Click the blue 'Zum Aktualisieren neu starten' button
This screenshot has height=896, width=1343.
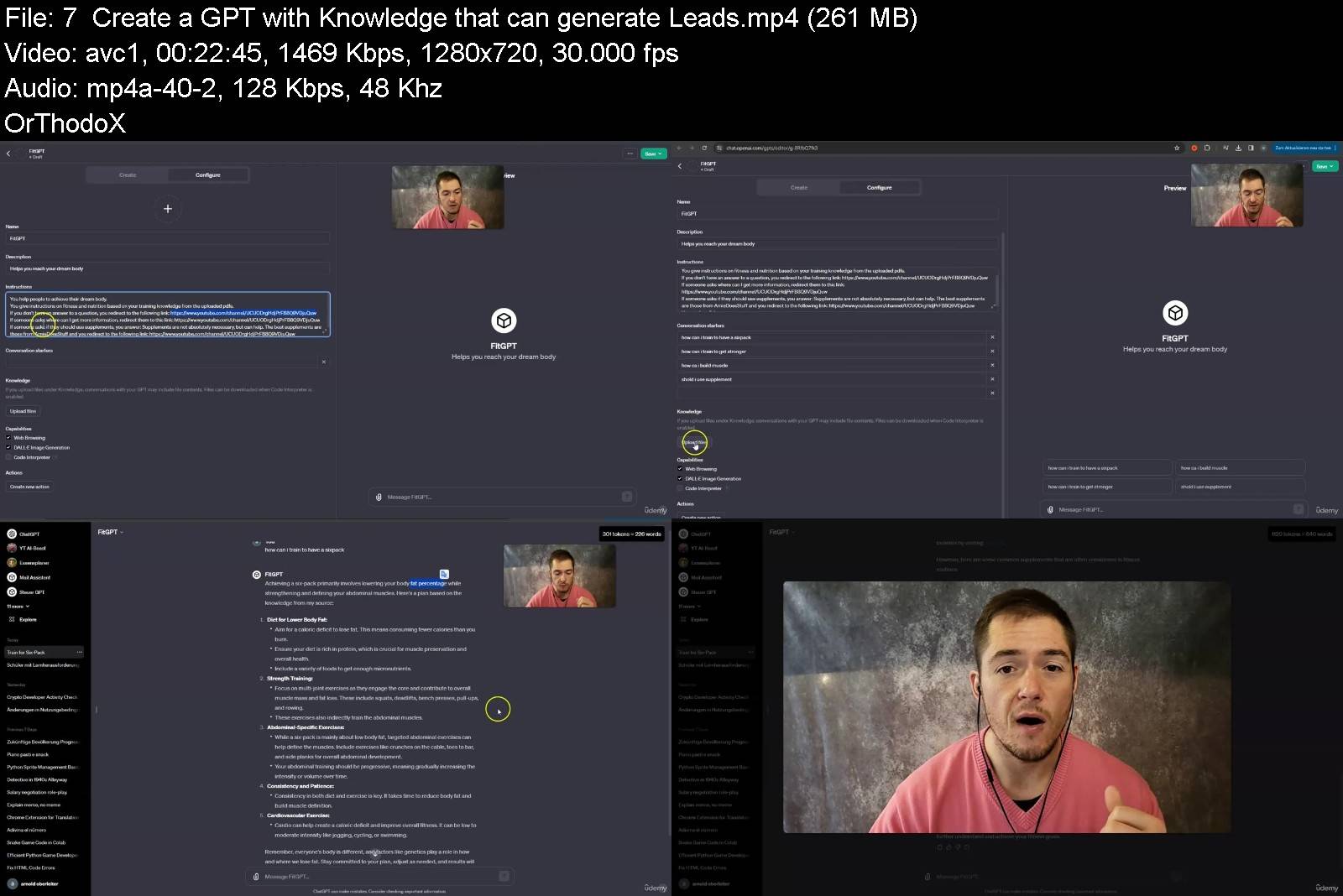1305,148
